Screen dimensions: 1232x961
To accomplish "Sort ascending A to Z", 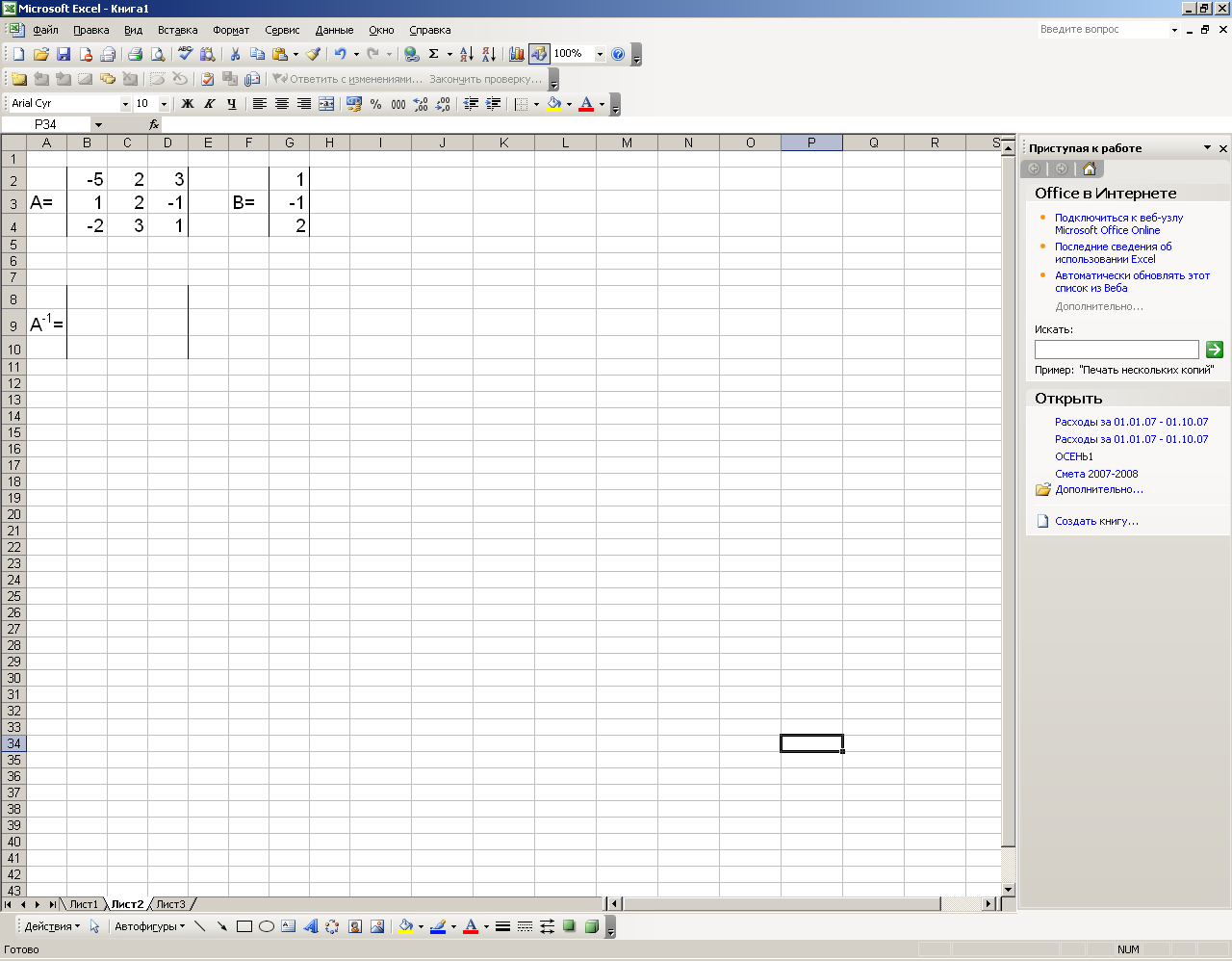I will coord(466,54).
